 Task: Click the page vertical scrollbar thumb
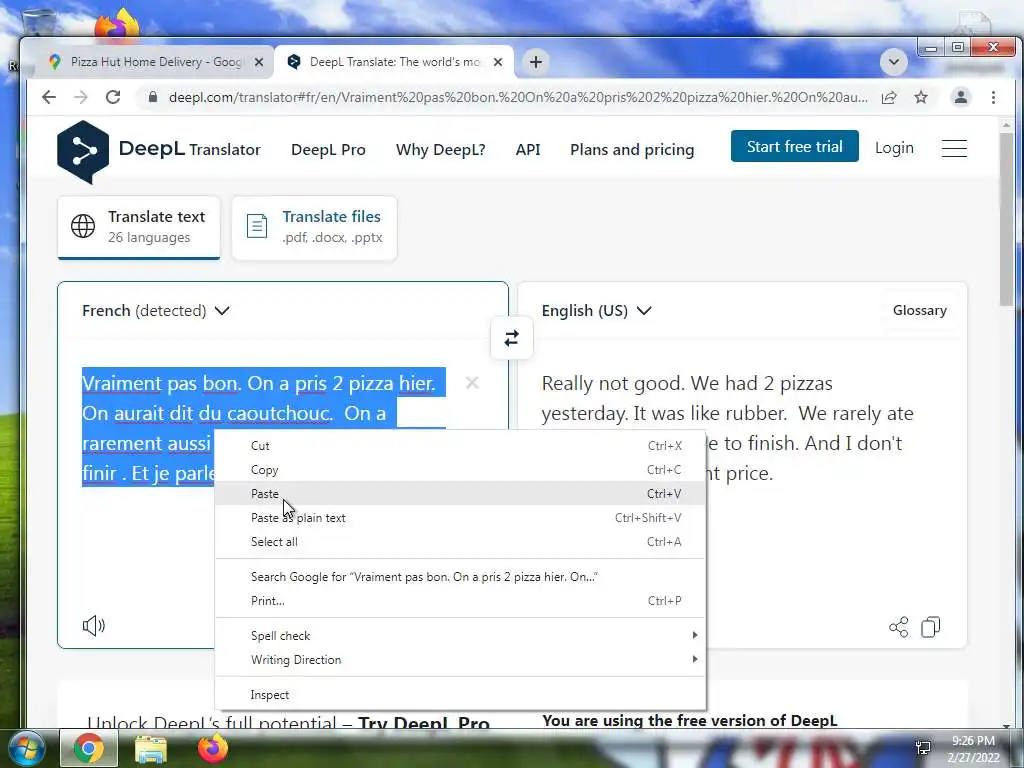[x=1006, y=219]
